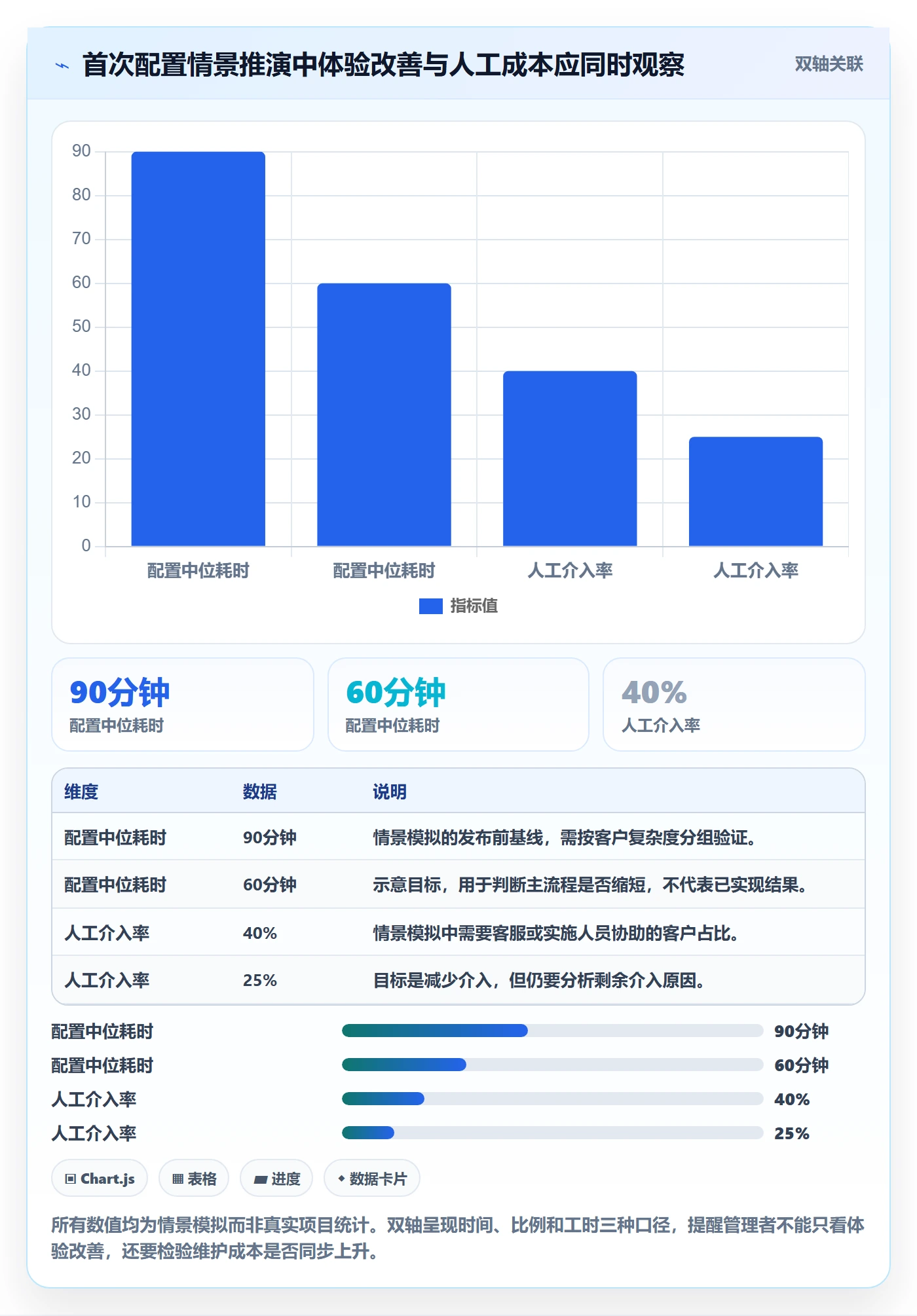Click the Chart.js tag chip
The height and width of the screenshot is (1316, 917).
(x=100, y=1179)
